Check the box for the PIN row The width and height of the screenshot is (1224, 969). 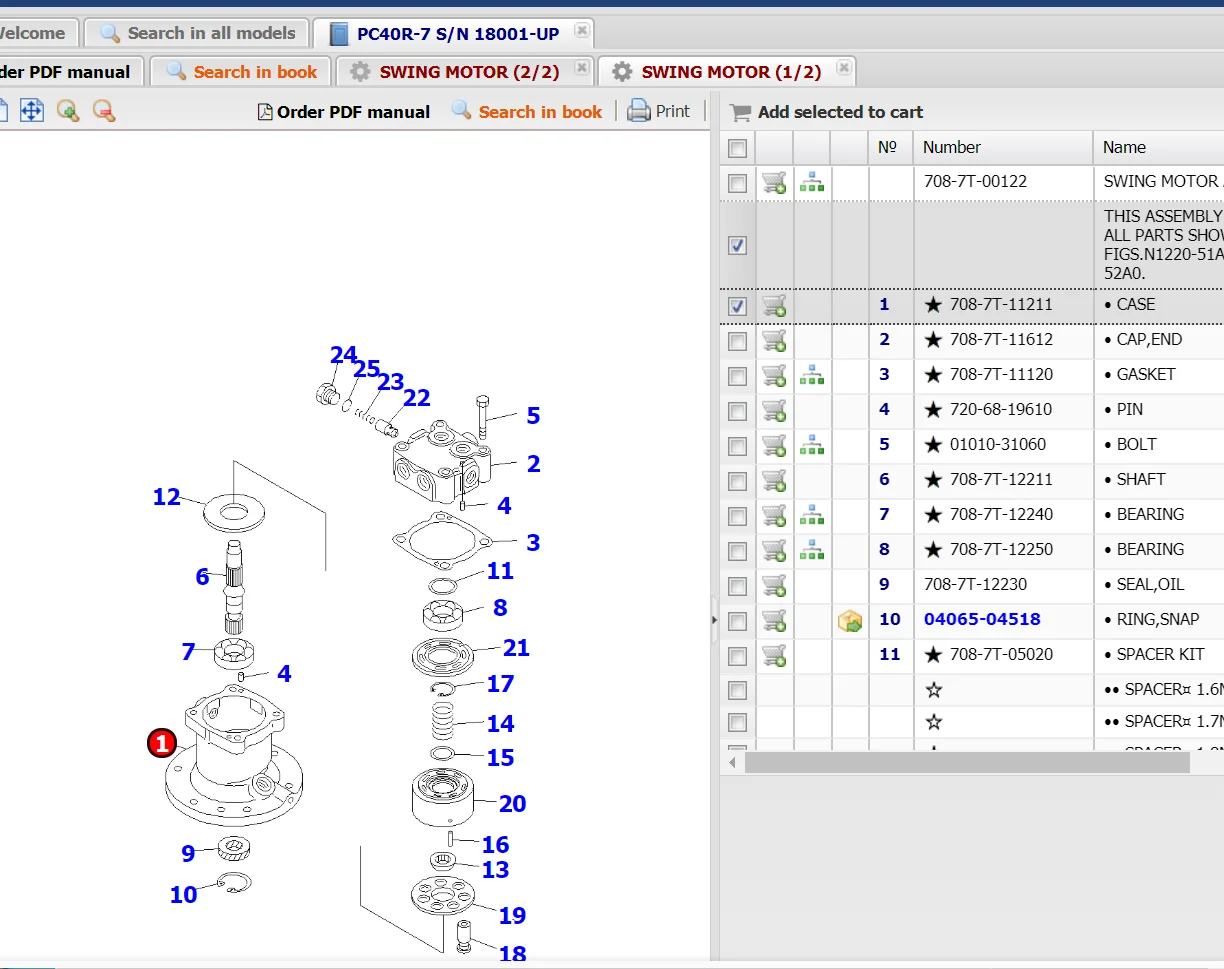point(738,411)
